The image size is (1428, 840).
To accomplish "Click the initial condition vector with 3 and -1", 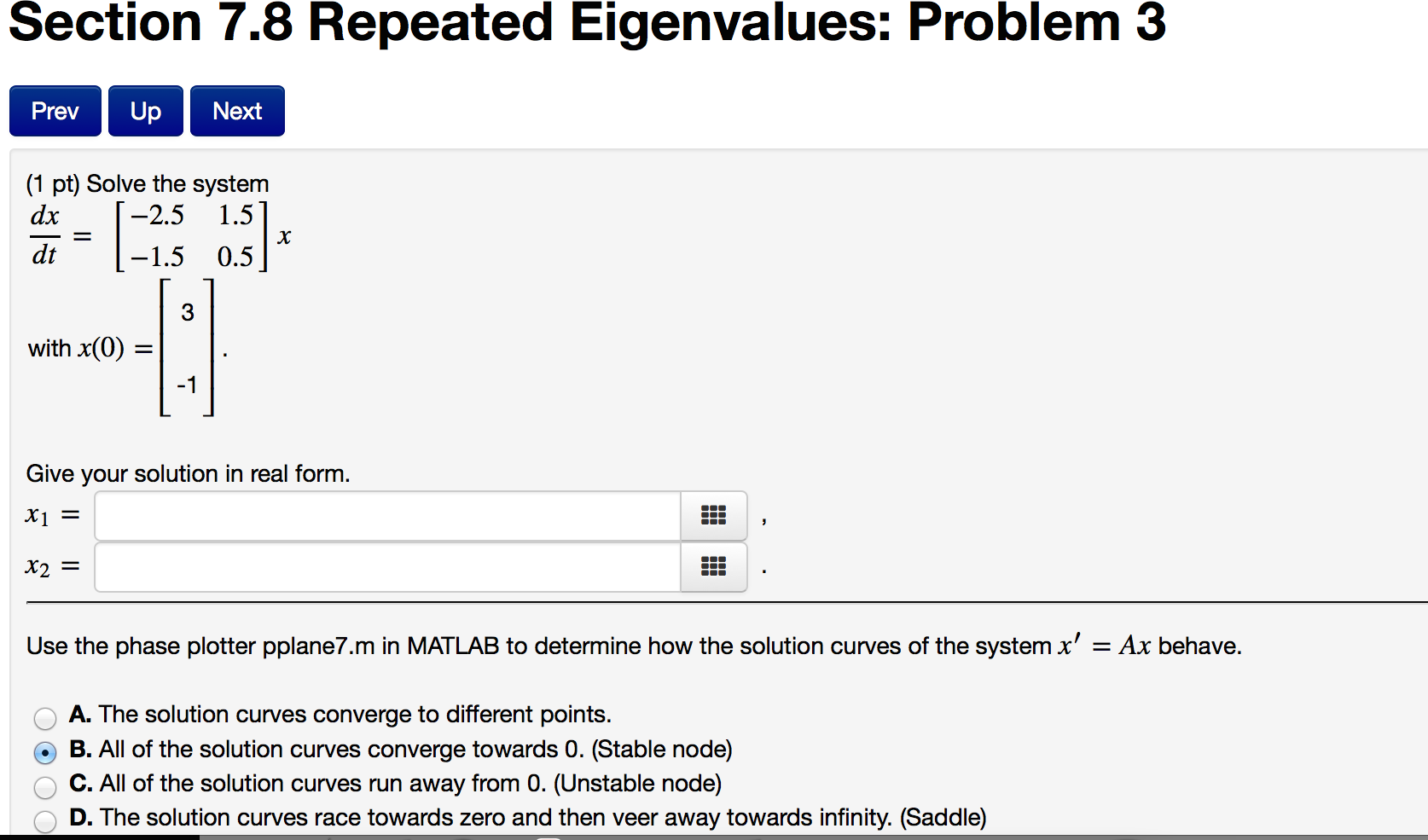I will pos(187,348).
